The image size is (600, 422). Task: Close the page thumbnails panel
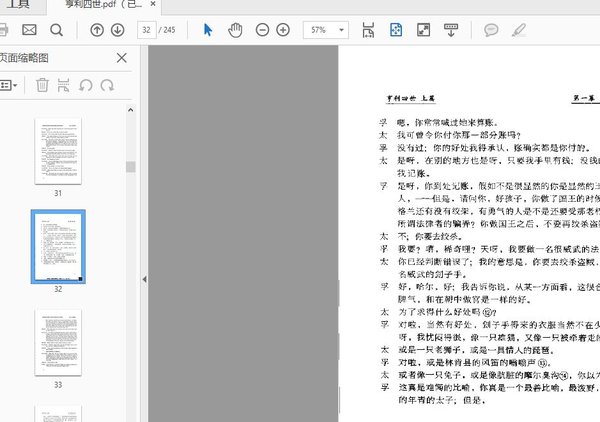pos(122,58)
